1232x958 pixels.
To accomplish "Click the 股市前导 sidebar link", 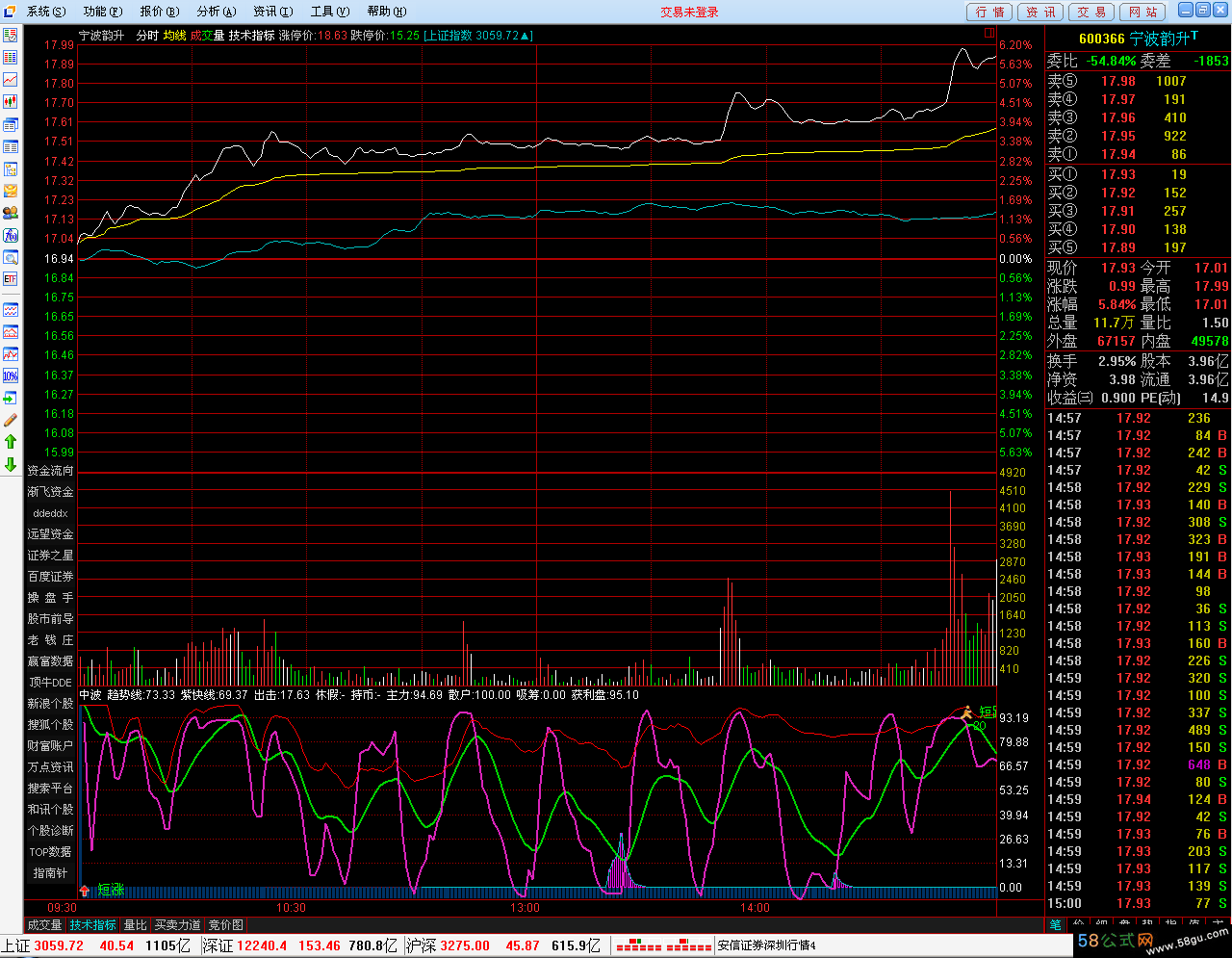I will tap(50, 619).
